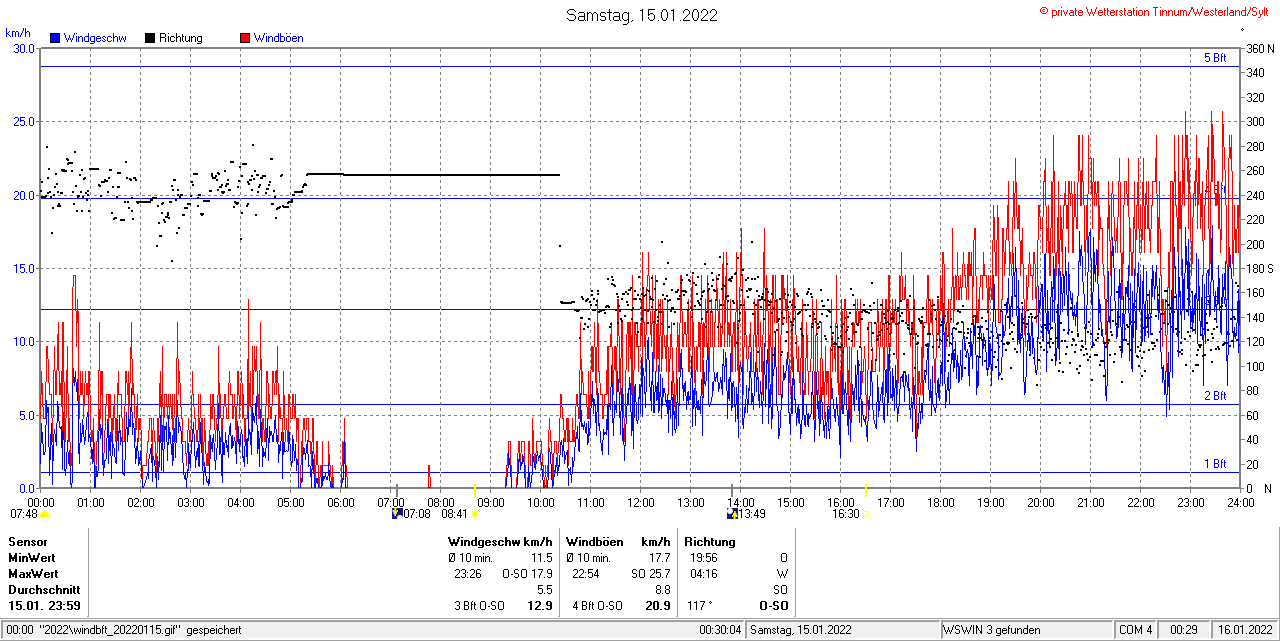Click the Windböen km/h column header
Screen dimensions: 1280x641
pyautogui.click(x=618, y=542)
